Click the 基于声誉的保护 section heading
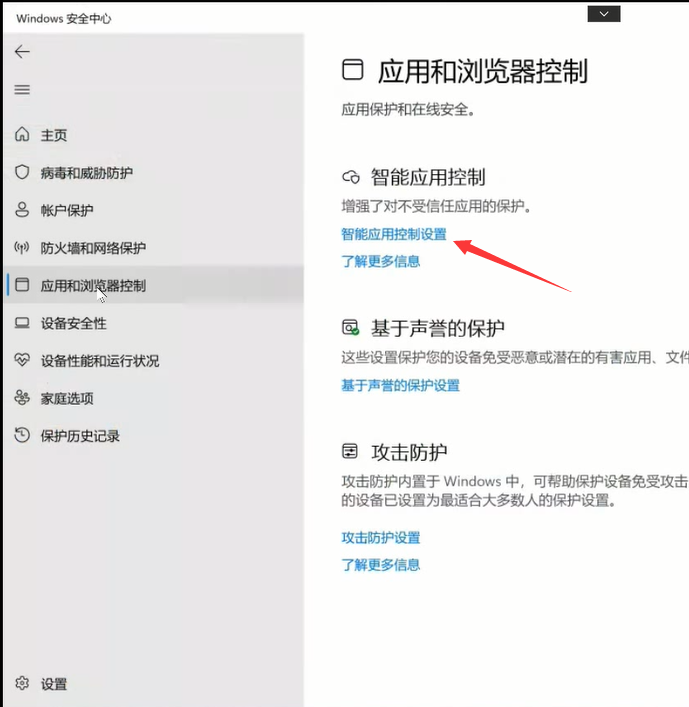Screen dimensions: 689x707 (438, 328)
